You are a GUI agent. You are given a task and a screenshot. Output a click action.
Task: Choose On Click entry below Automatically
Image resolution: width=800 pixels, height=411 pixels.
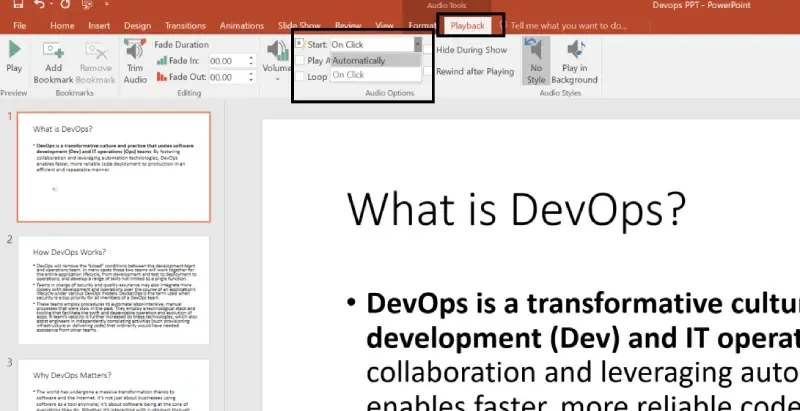click(376, 75)
